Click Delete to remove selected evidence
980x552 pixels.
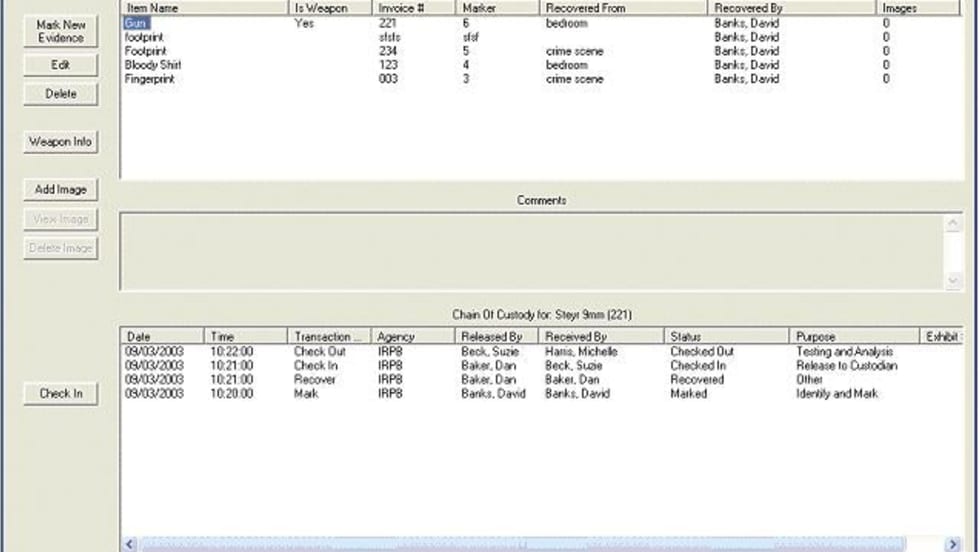pyautogui.click(x=60, y=94)
